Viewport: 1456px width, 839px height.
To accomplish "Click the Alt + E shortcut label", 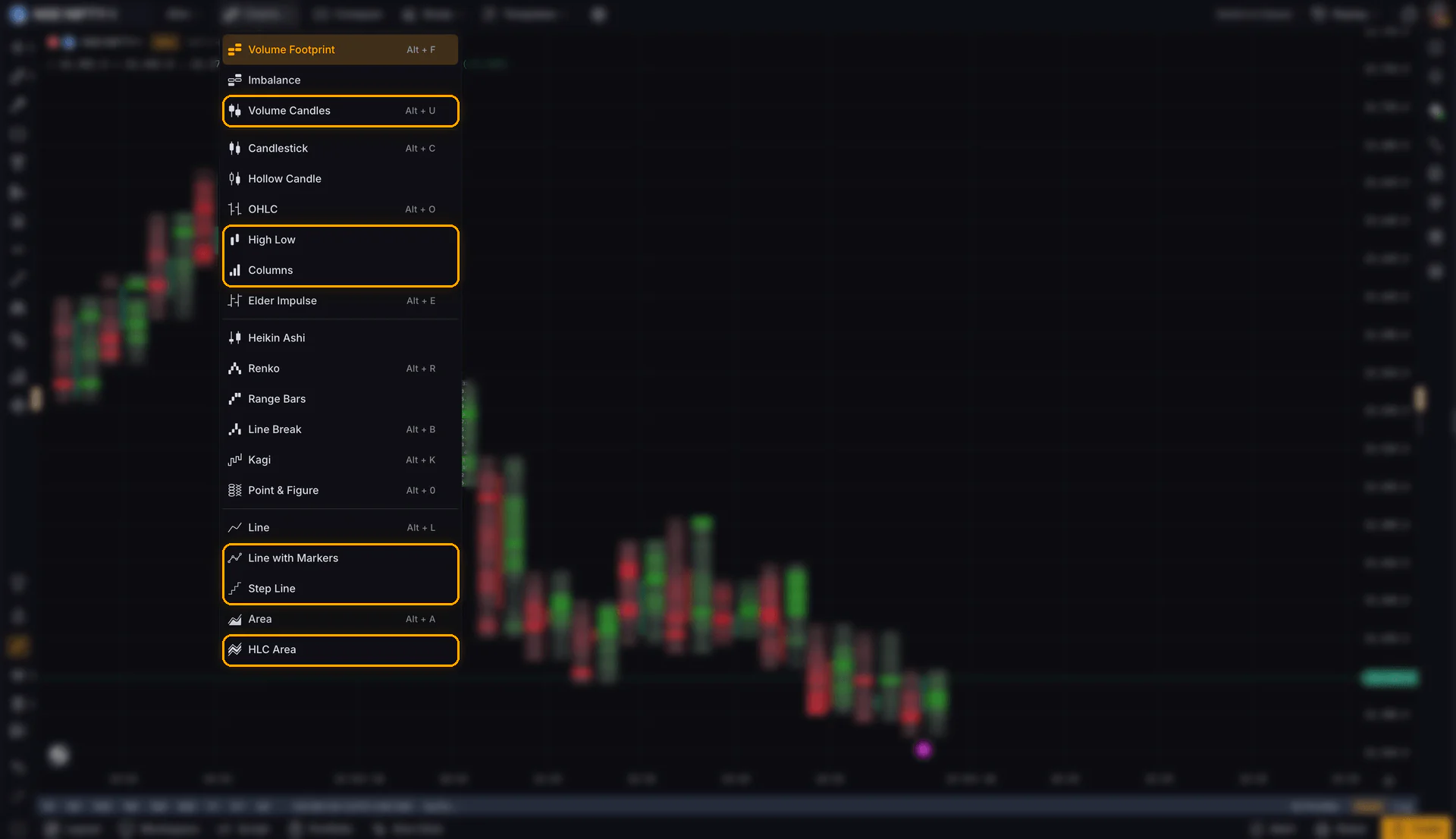I will point(421,300).
